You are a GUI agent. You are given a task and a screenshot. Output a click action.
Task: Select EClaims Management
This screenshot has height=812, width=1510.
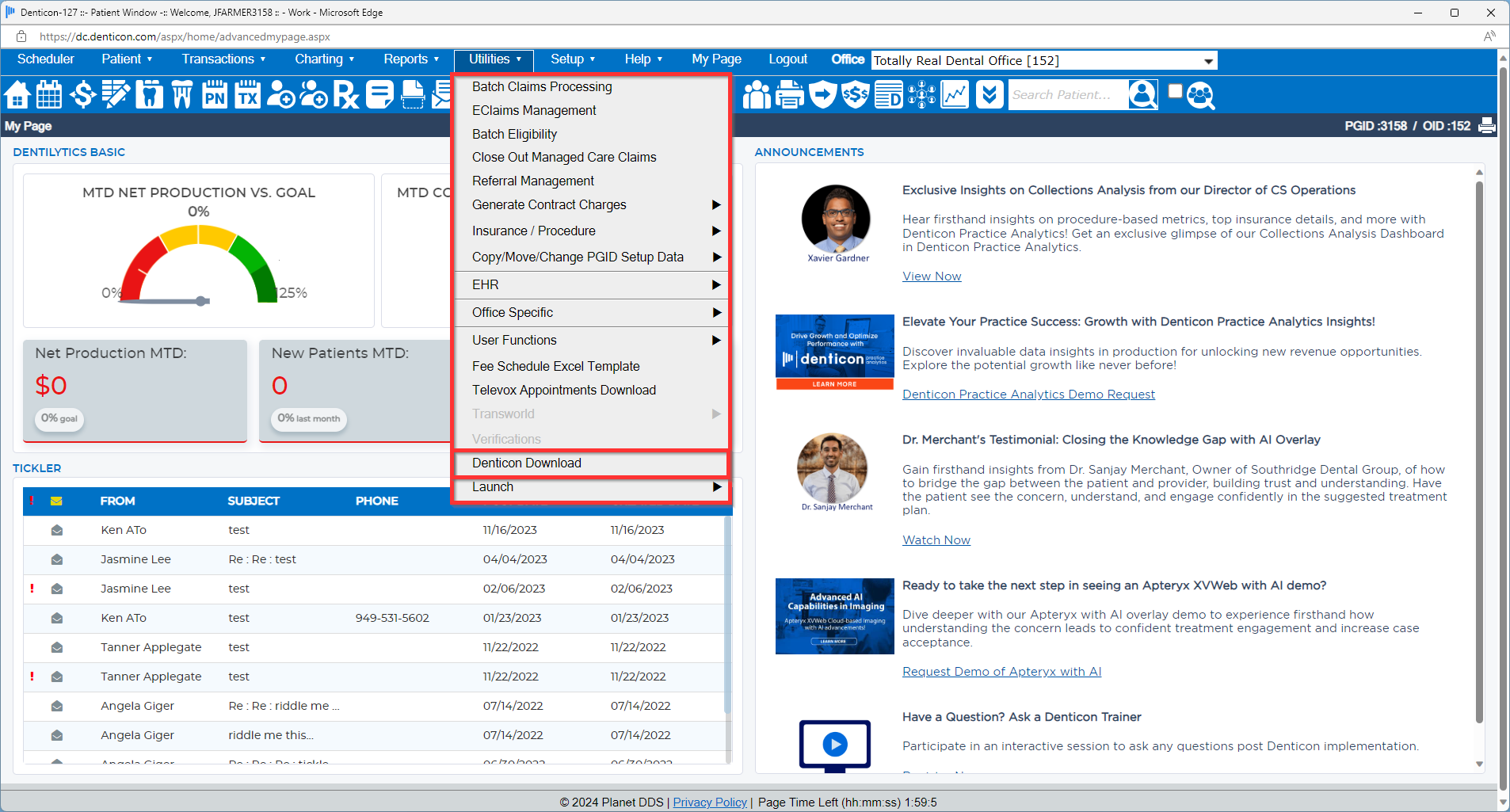click(x=534, y=110)
